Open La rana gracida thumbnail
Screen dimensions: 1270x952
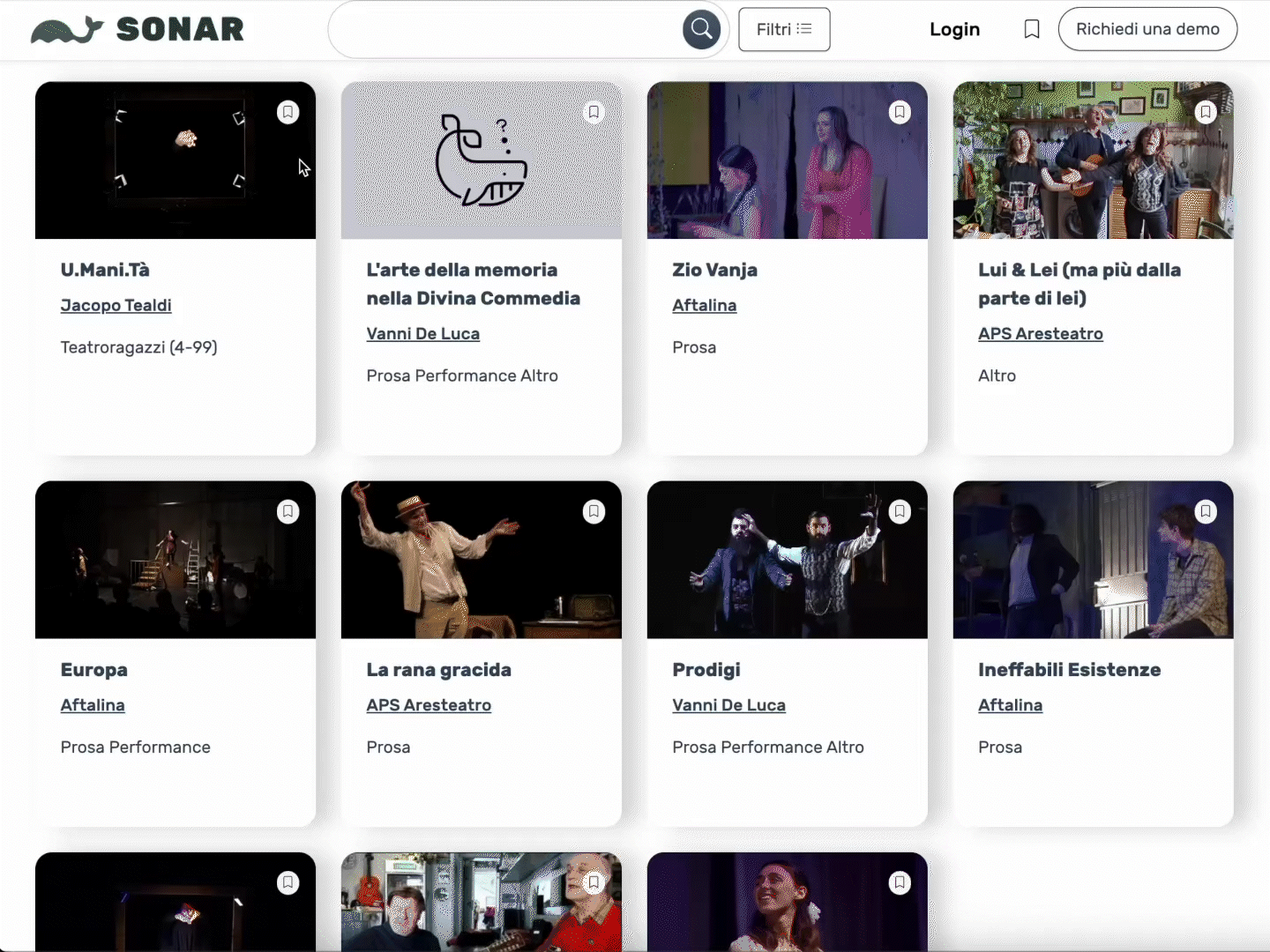(482, 560)
